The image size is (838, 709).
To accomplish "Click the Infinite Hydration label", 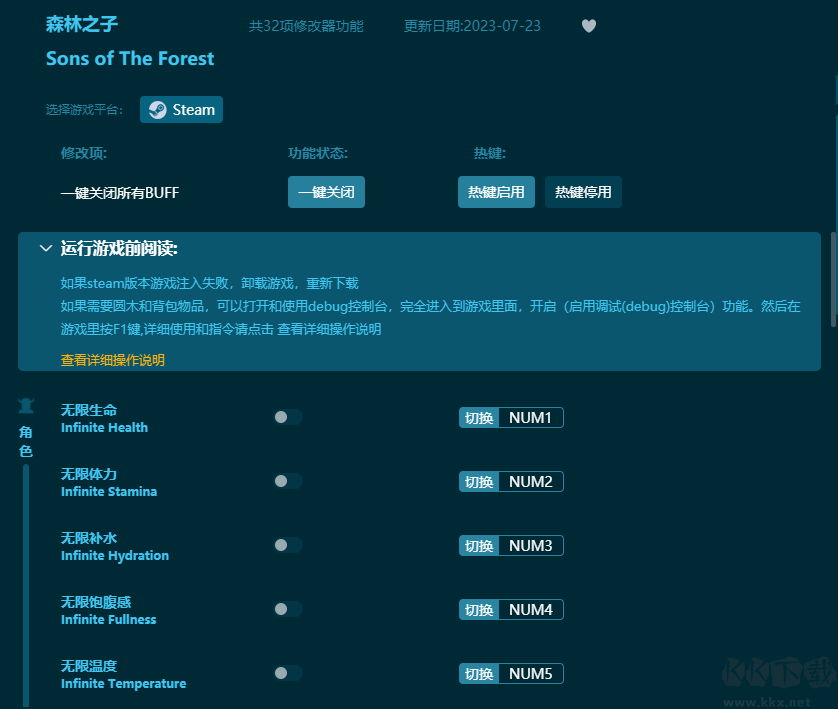I will tap(115, 556).
